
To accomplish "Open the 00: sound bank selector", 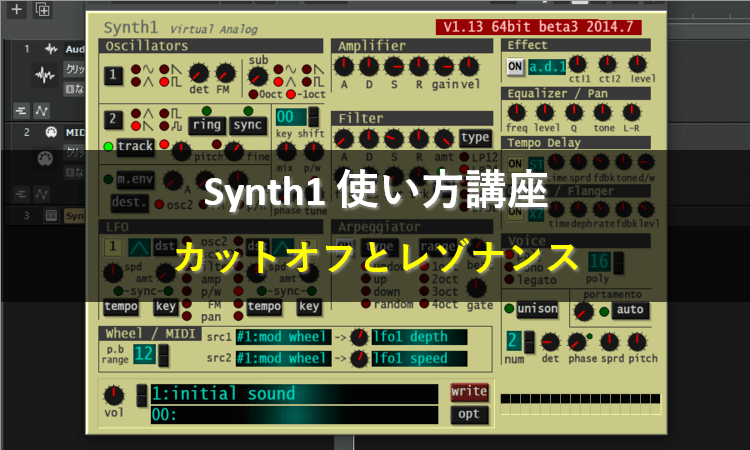I will point(294,414).
